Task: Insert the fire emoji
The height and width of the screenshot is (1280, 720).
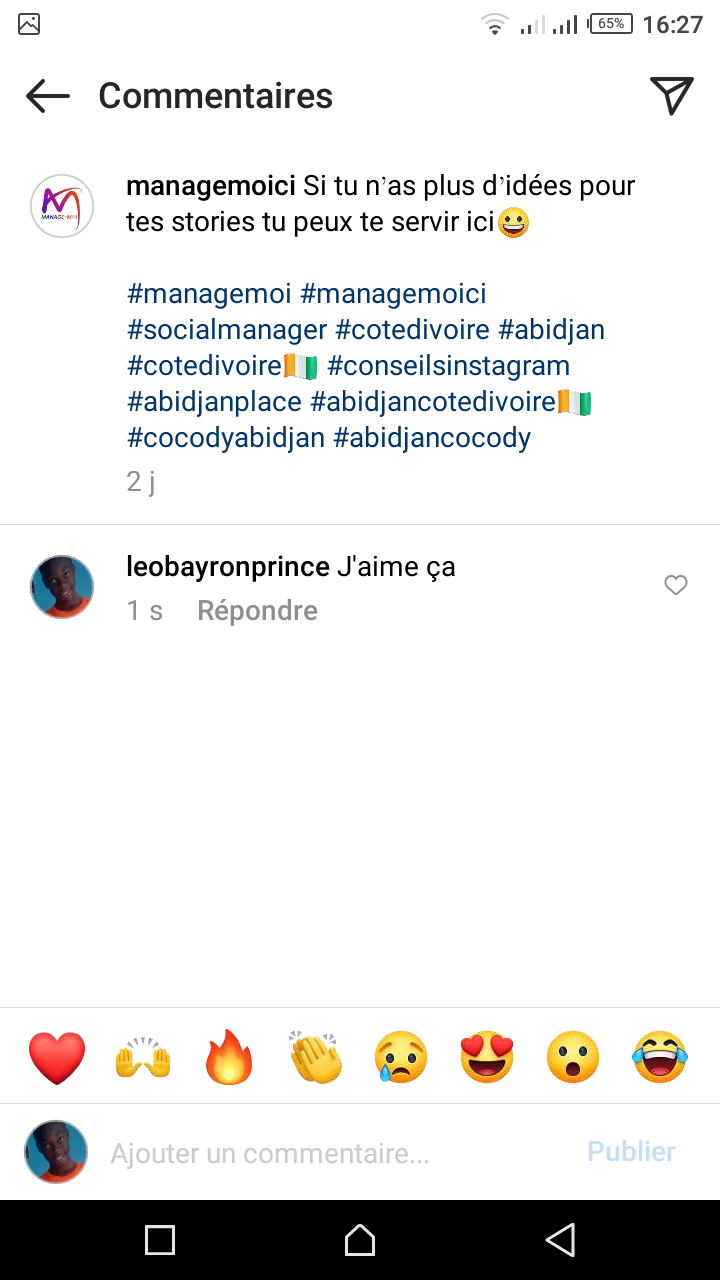Action: (x=230, y=1057)
